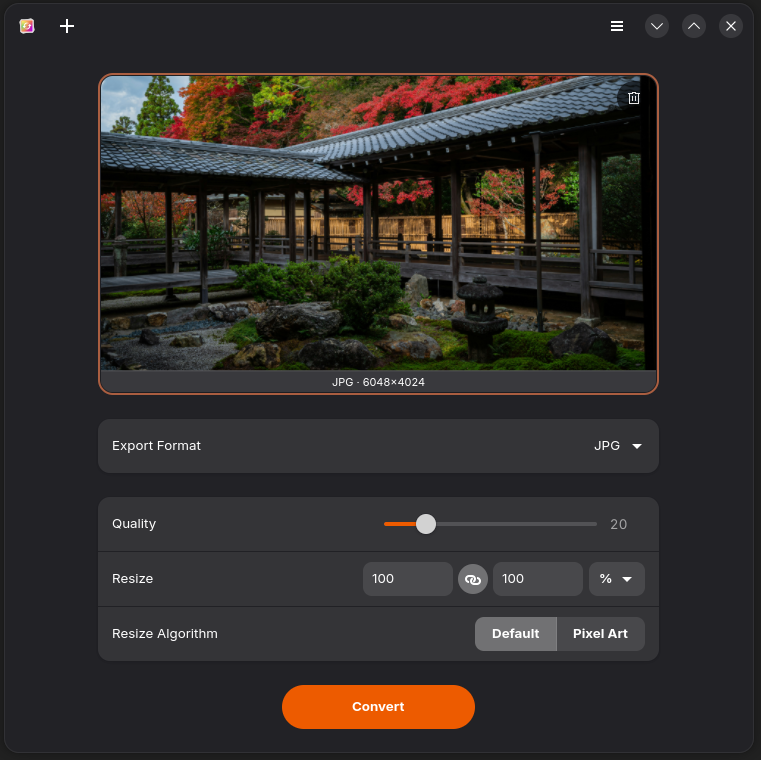Click the app logo in the header

tap(27, 26)
